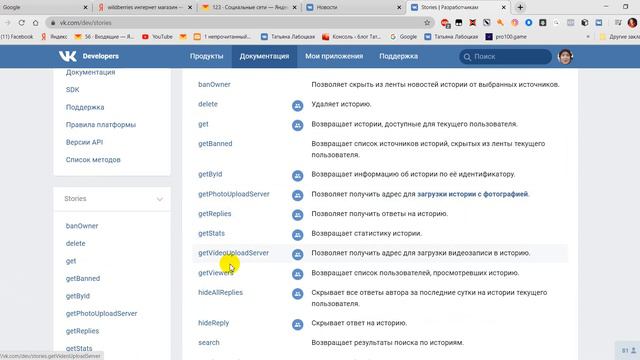Open hideAllReplies method link
Screen dimensions: 640x360
click(x=220, y=293)
